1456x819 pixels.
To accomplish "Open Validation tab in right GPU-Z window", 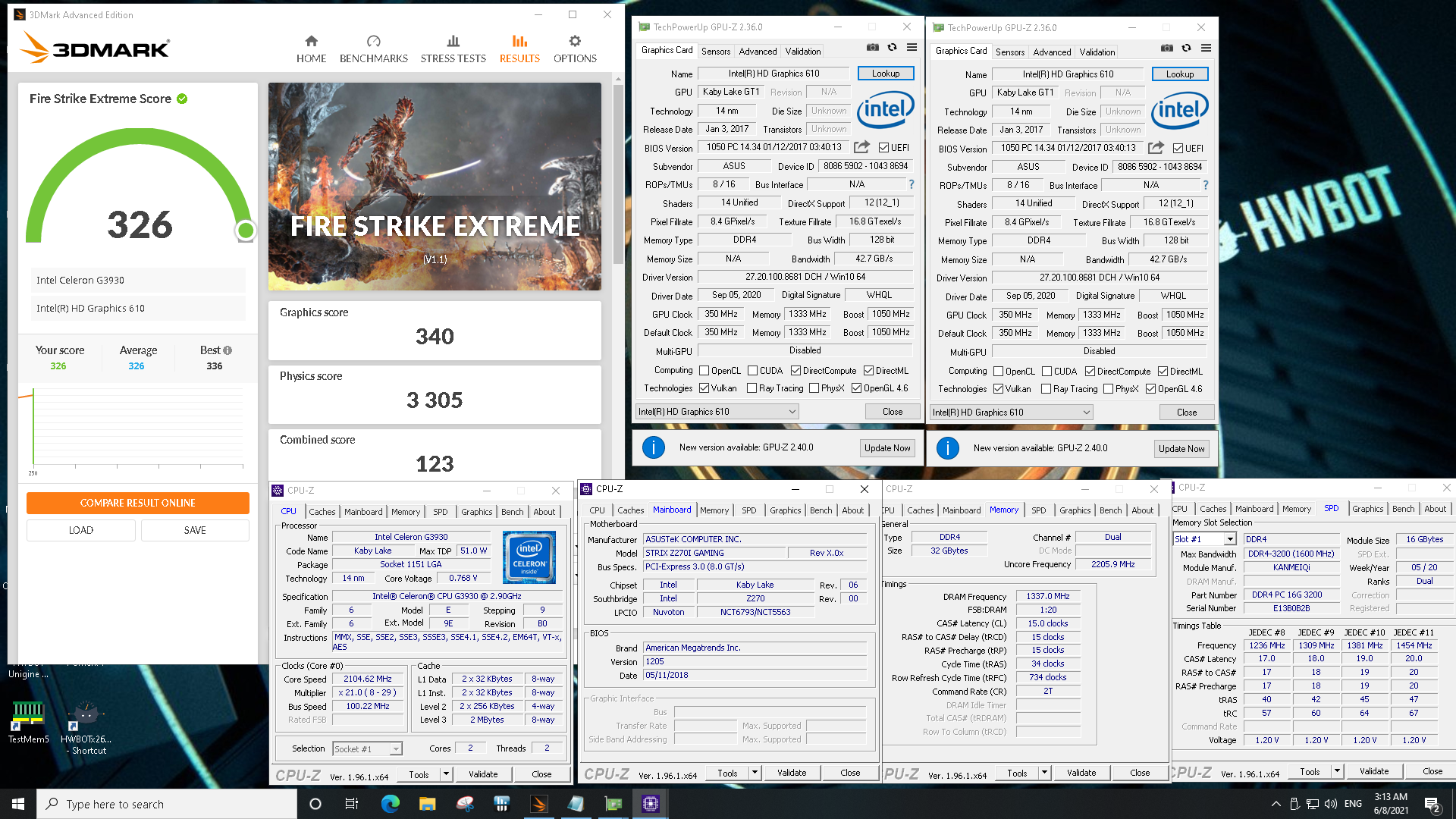I will coord(1097,52).
